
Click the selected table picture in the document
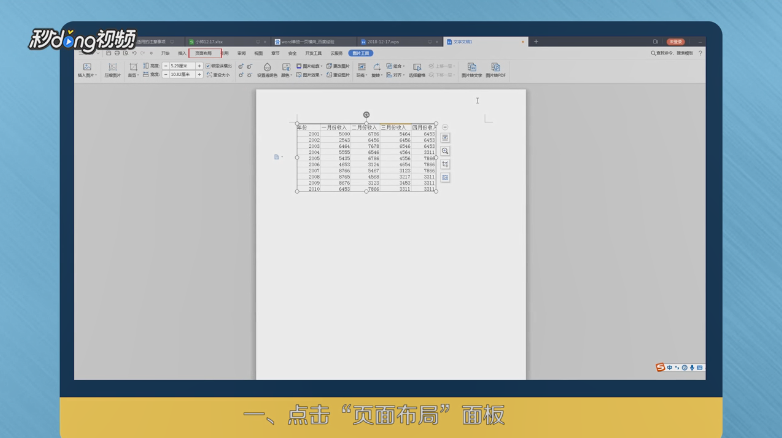point(367,157)
